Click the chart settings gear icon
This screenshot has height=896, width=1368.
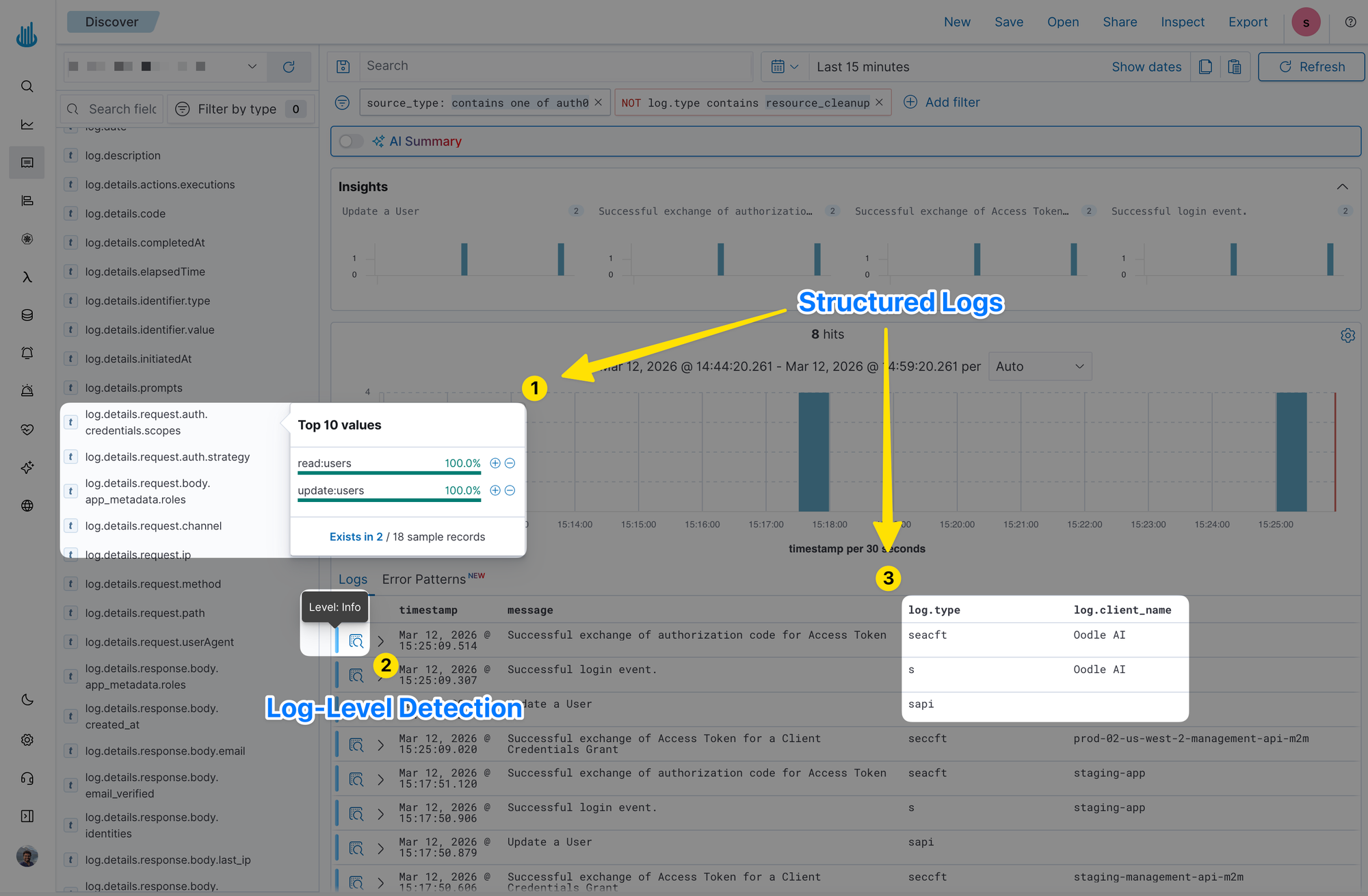[x=1347, y=336]
